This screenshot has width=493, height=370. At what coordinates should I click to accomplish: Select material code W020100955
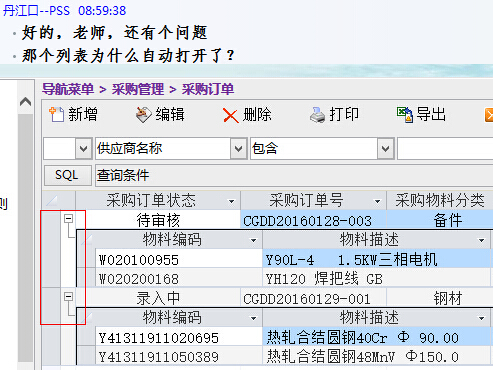tap(179, 259)
